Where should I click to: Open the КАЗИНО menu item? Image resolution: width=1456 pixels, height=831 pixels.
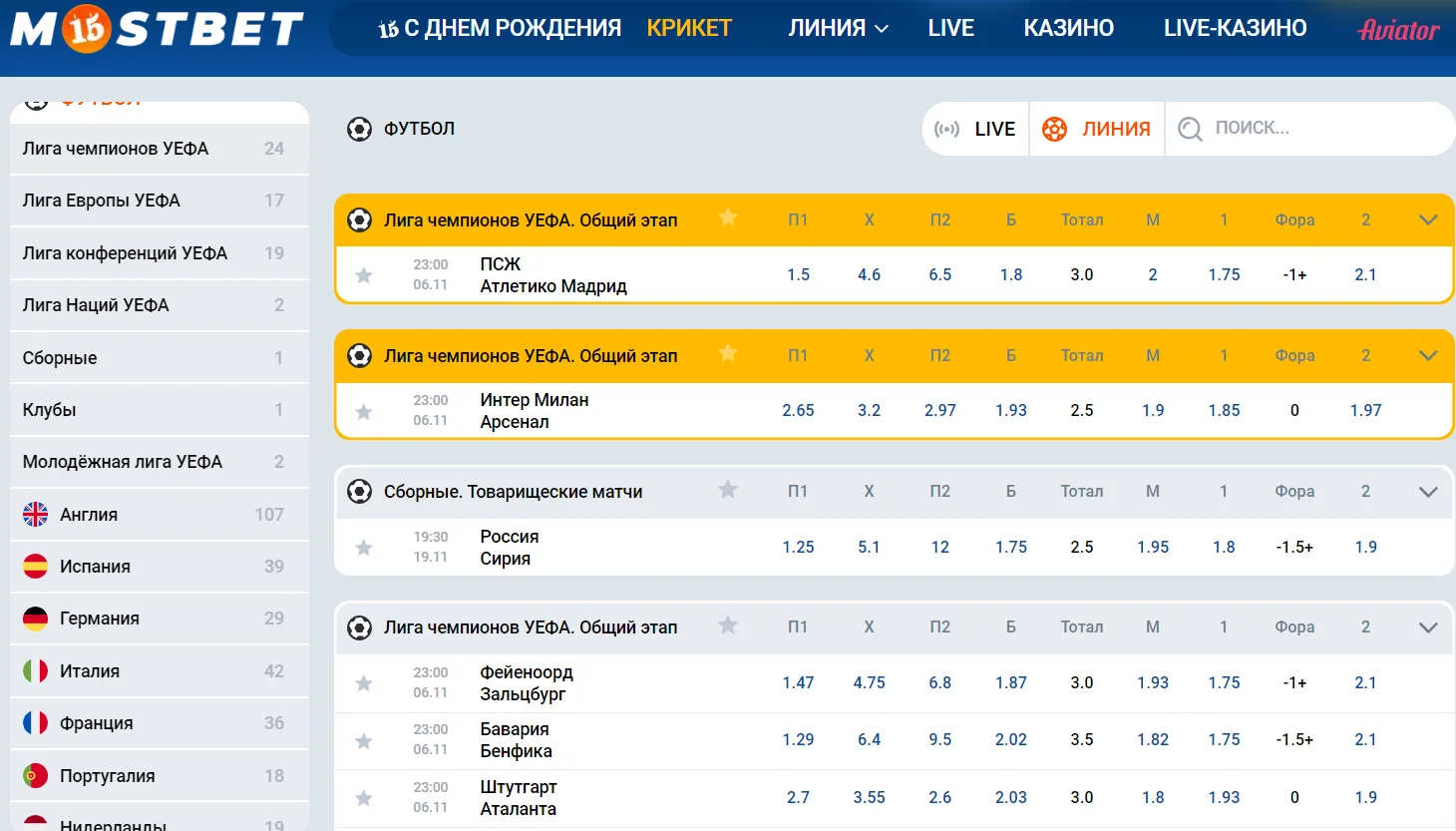pyautogui.click(x=1068, y=28)
